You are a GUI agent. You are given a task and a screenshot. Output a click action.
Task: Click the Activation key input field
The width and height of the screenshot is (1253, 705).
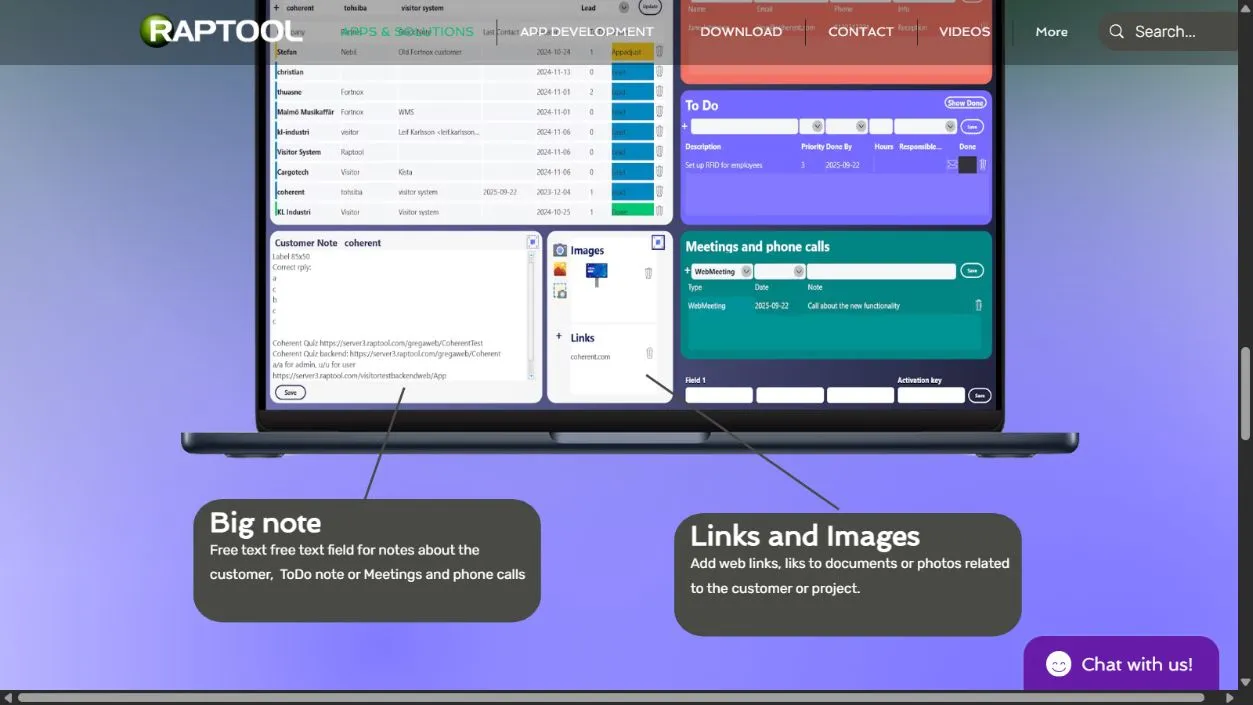931,396
